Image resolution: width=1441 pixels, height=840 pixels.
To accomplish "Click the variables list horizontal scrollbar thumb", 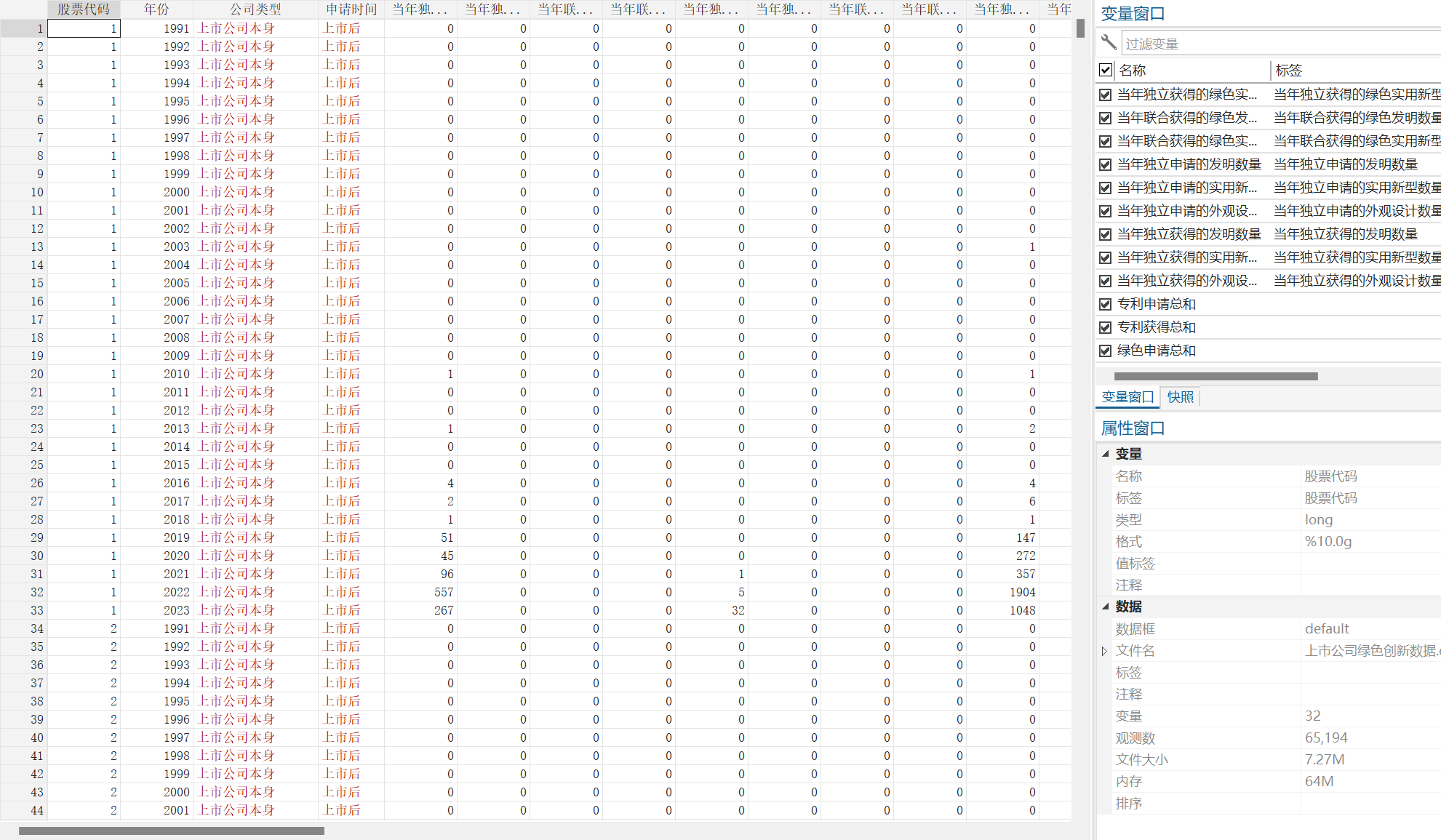I will click(1216, 376).
